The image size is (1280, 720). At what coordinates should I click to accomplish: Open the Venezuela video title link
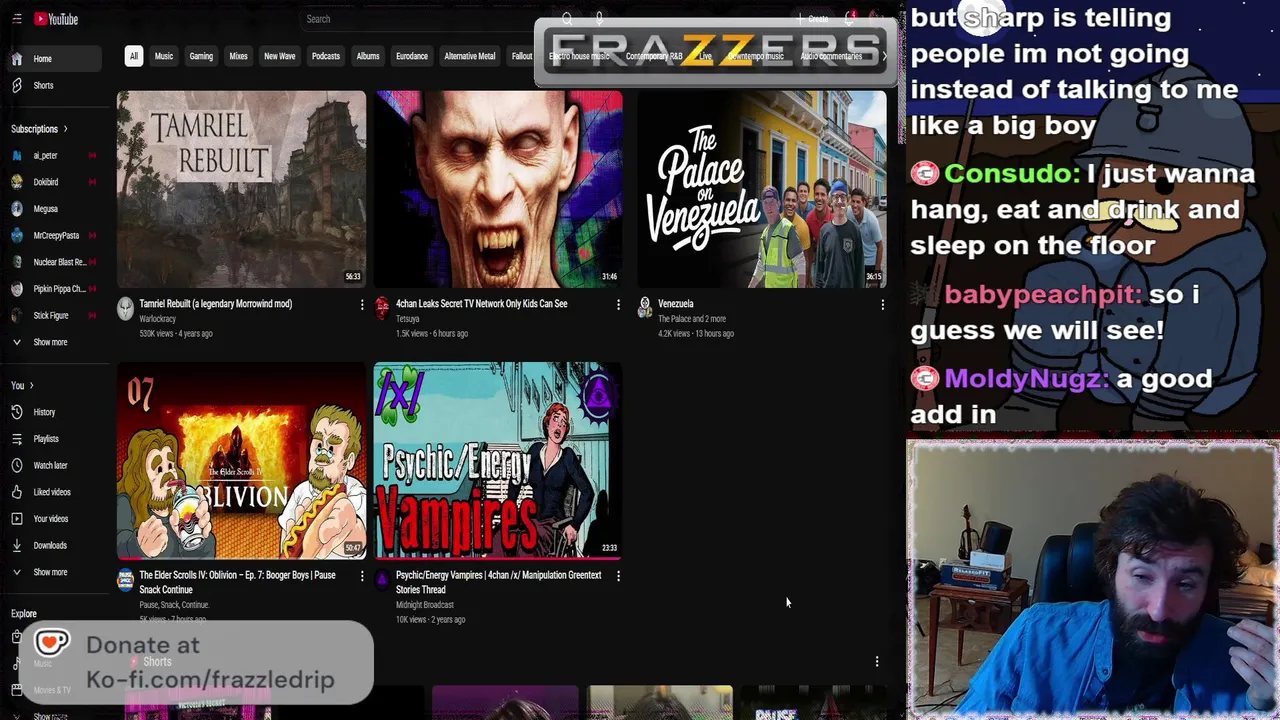click(676, 304)
